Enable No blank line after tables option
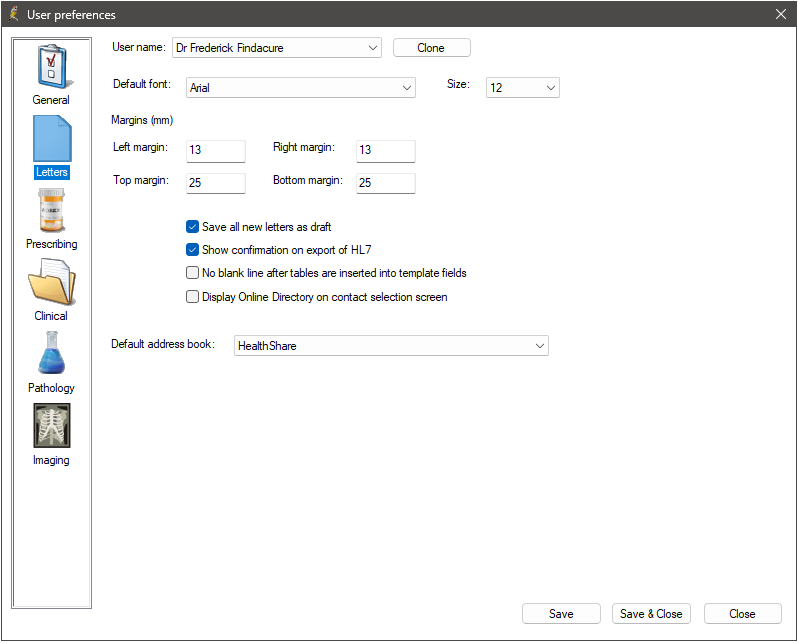The height and width of the screenshot is (643, 798). tap(192, 273)
